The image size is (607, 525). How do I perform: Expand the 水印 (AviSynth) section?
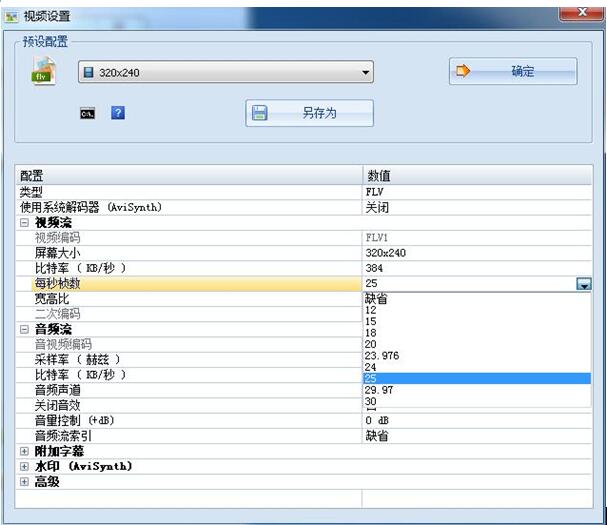(24, 466)
